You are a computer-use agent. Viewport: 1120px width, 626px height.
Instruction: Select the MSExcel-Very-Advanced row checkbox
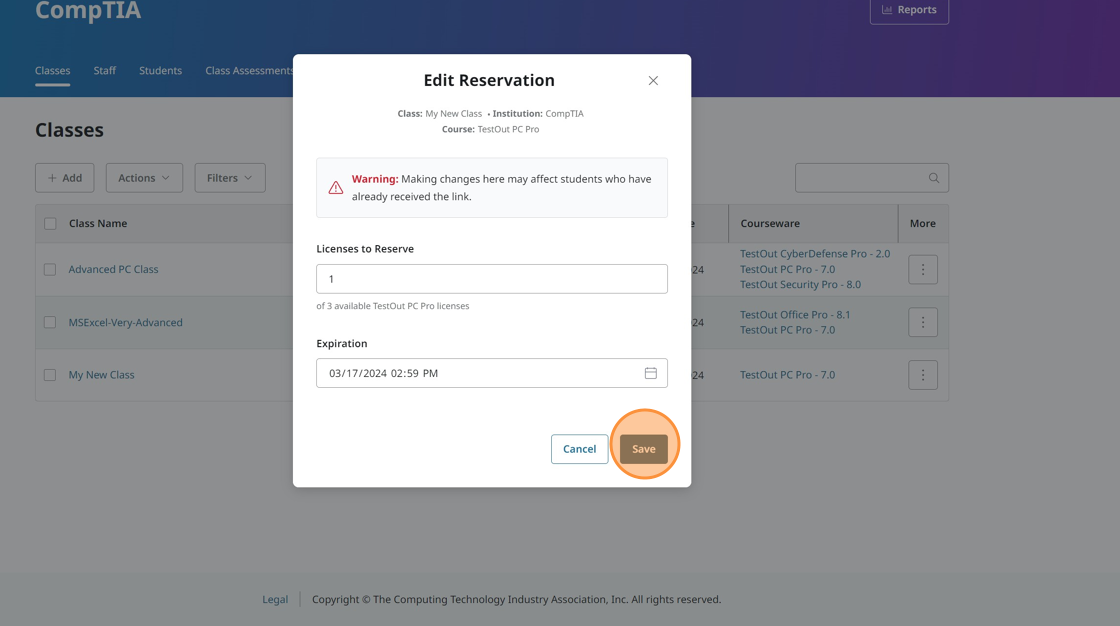tap(50, 322)
